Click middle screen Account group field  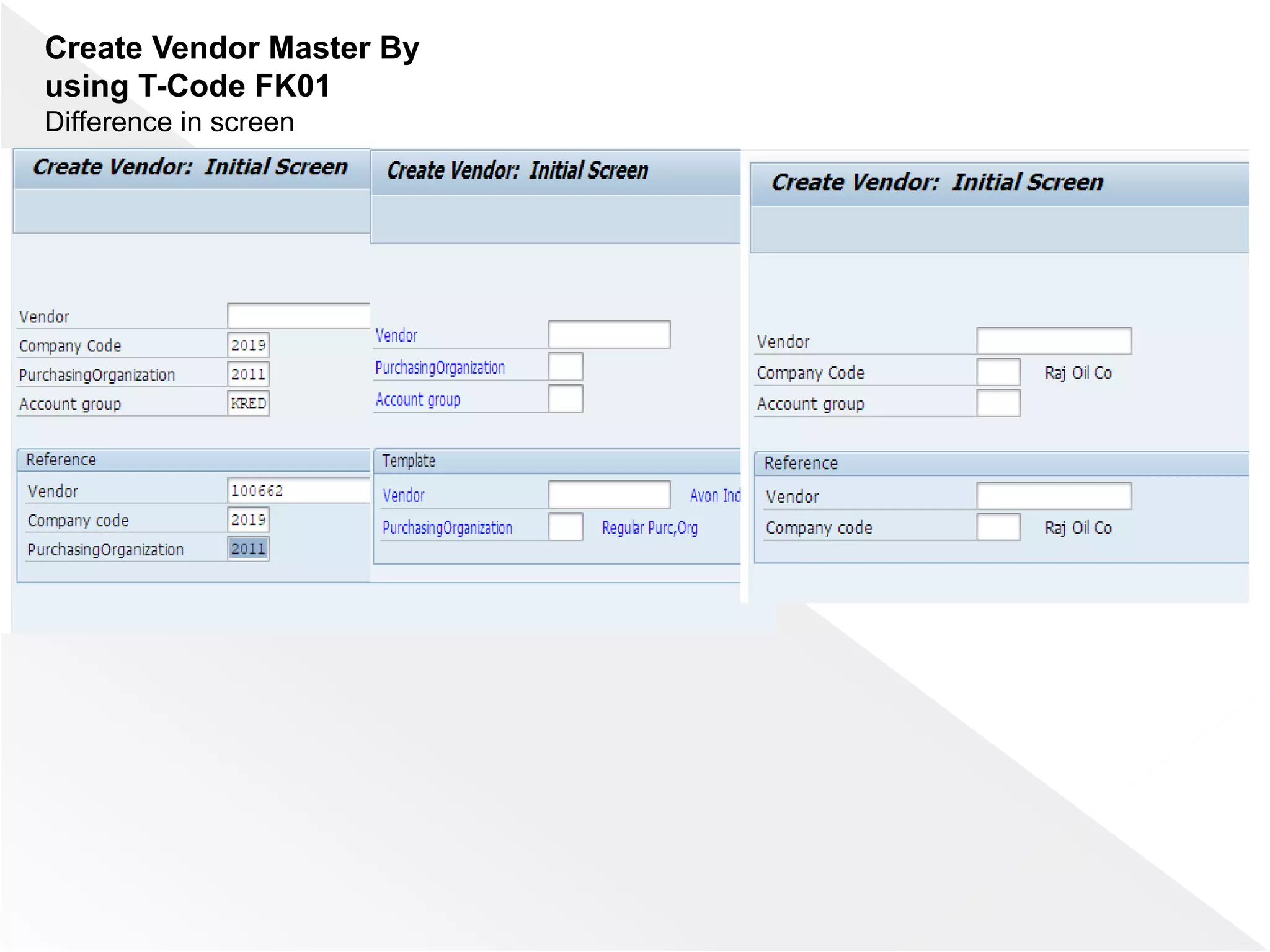tap(566, 399)
